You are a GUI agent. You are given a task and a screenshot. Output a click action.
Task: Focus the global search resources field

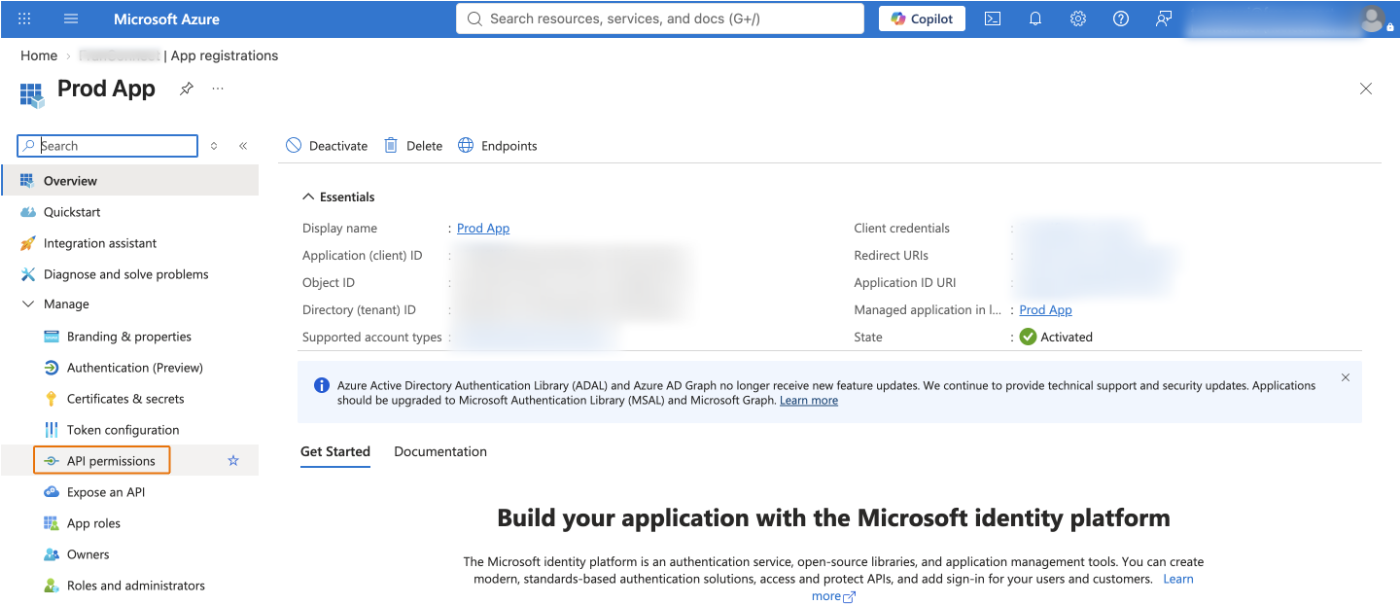[660, 19]
